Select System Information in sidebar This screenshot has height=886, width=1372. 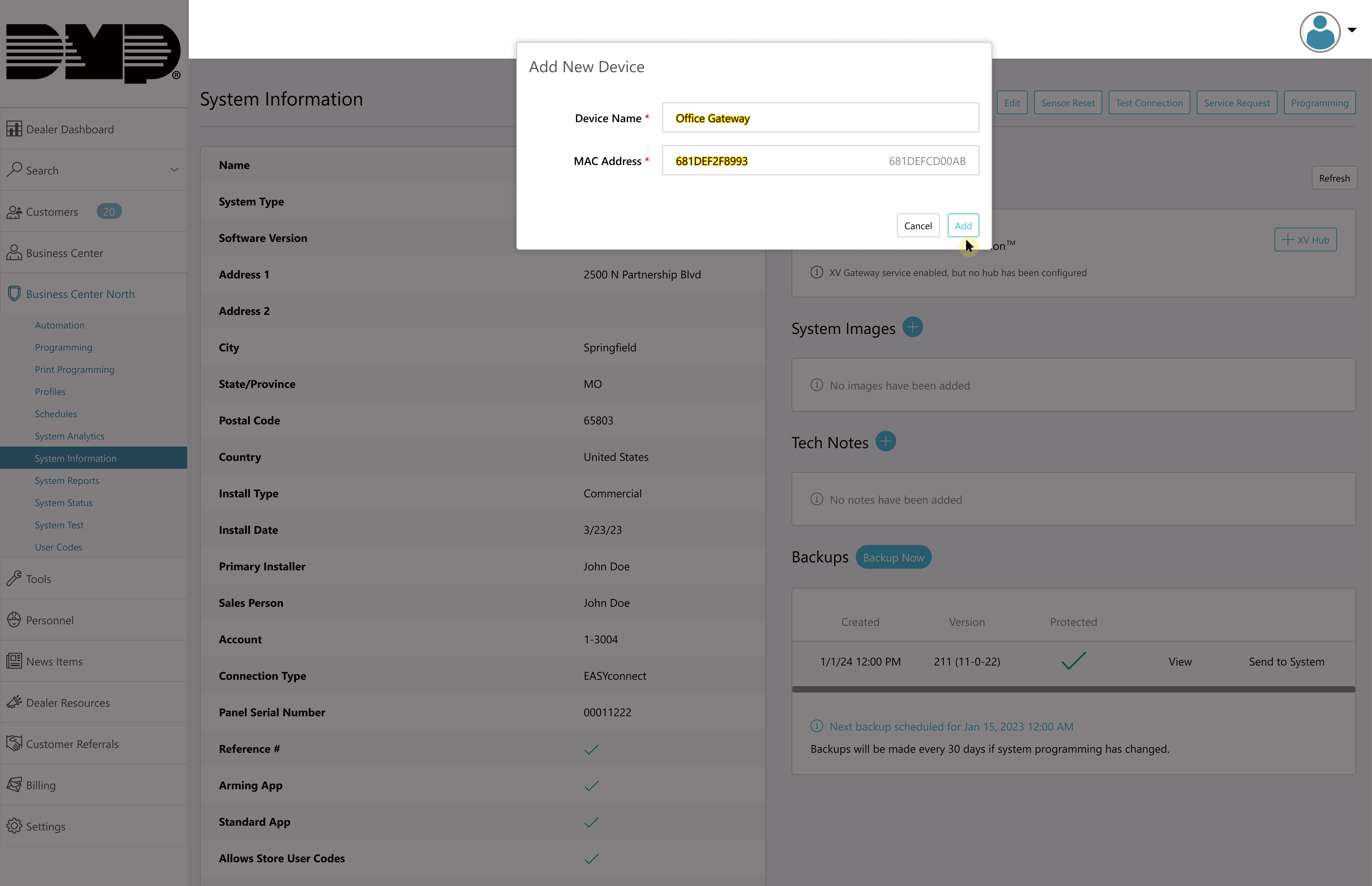pos(93,458)
